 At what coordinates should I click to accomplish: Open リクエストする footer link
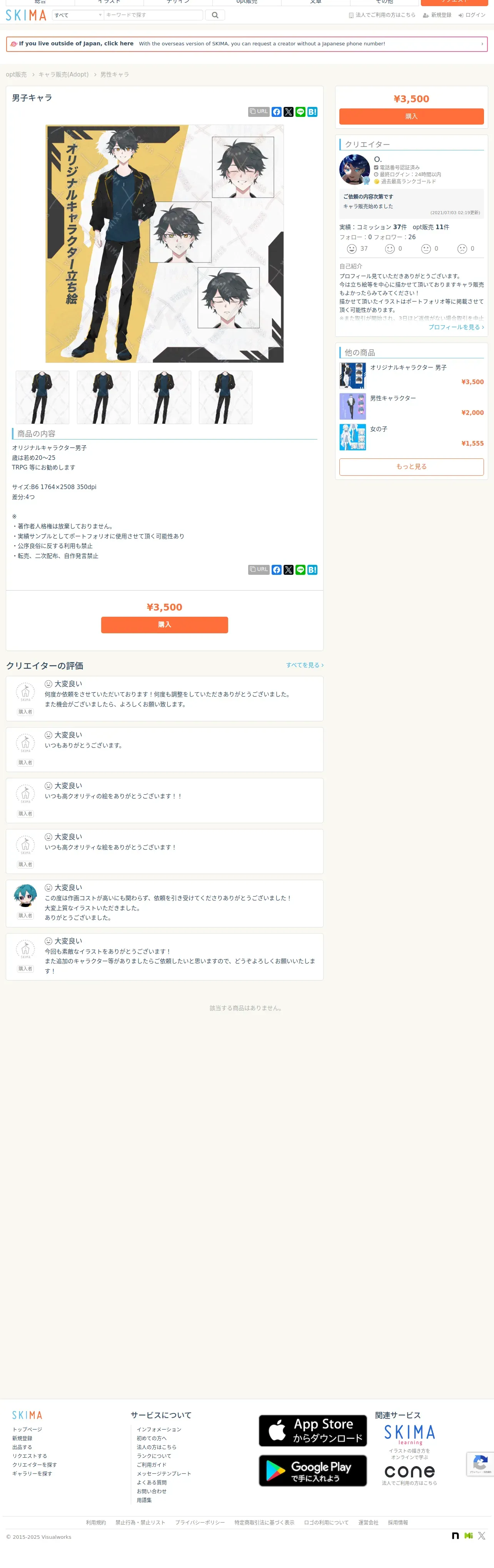point(30,1456)
